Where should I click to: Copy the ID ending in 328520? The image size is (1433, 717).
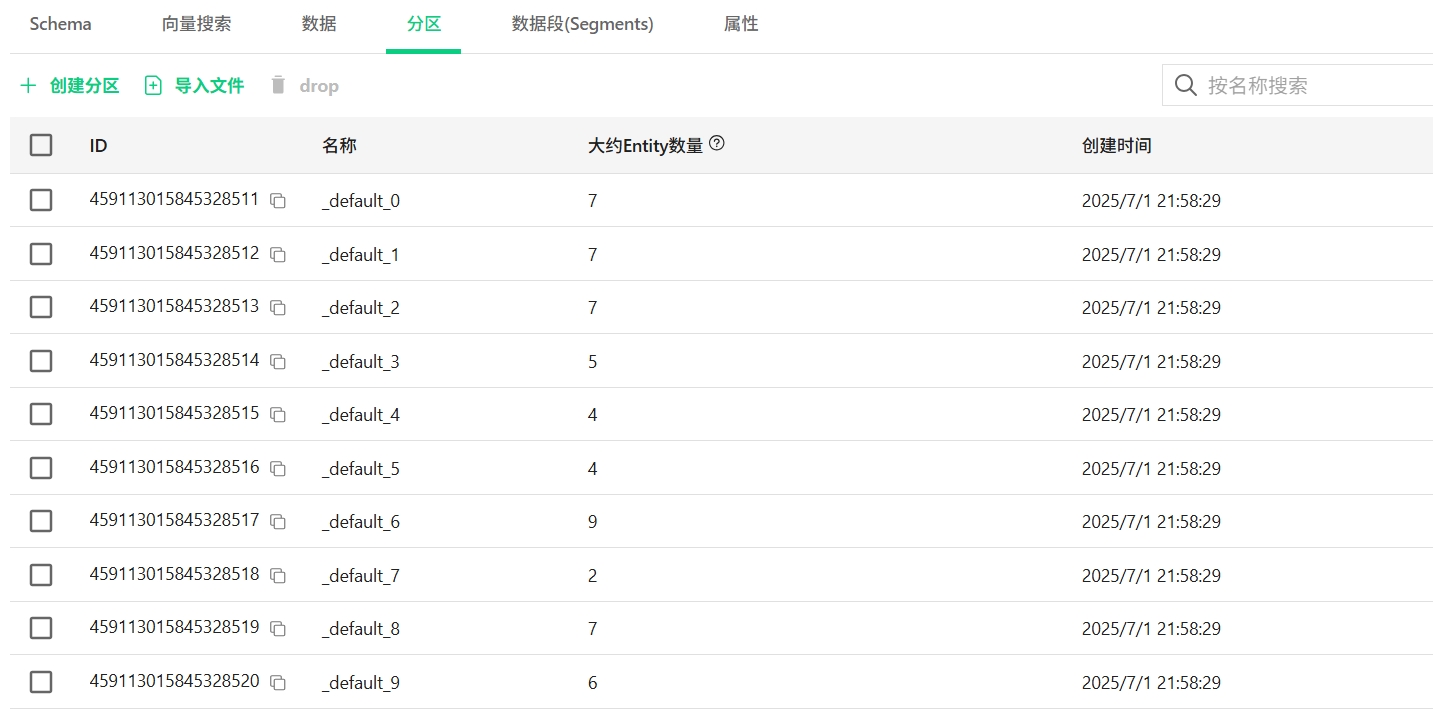click(x=278, y=683)
